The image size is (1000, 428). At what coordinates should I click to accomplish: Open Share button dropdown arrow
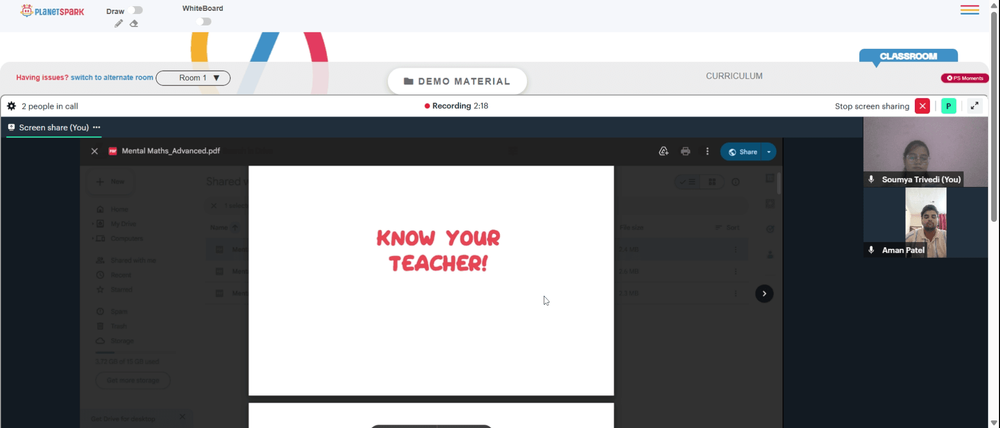pyautogui.click(x=769, y=152)
